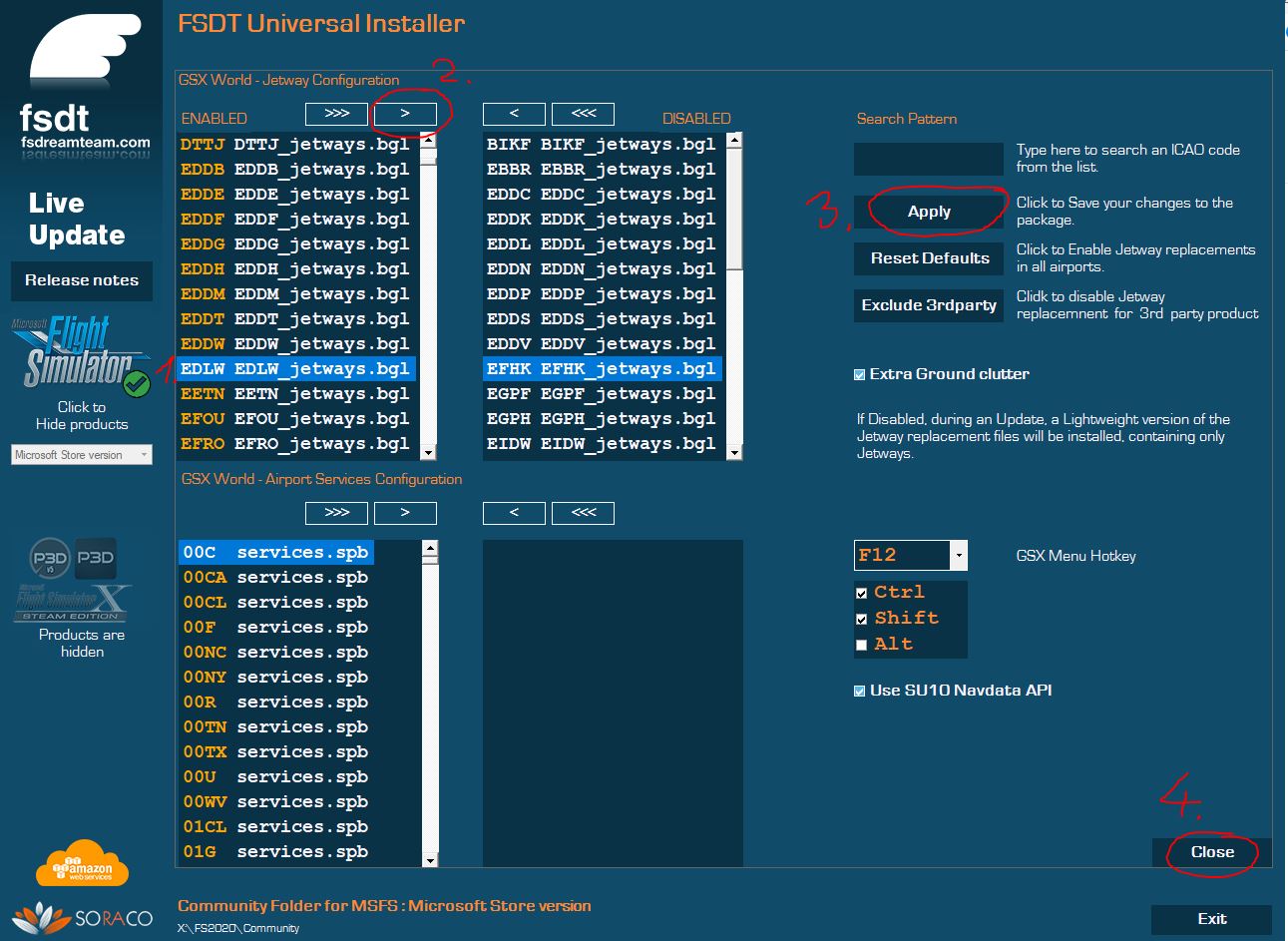Click the Flight Simulator X Steam Edition logo

[72, 603]
